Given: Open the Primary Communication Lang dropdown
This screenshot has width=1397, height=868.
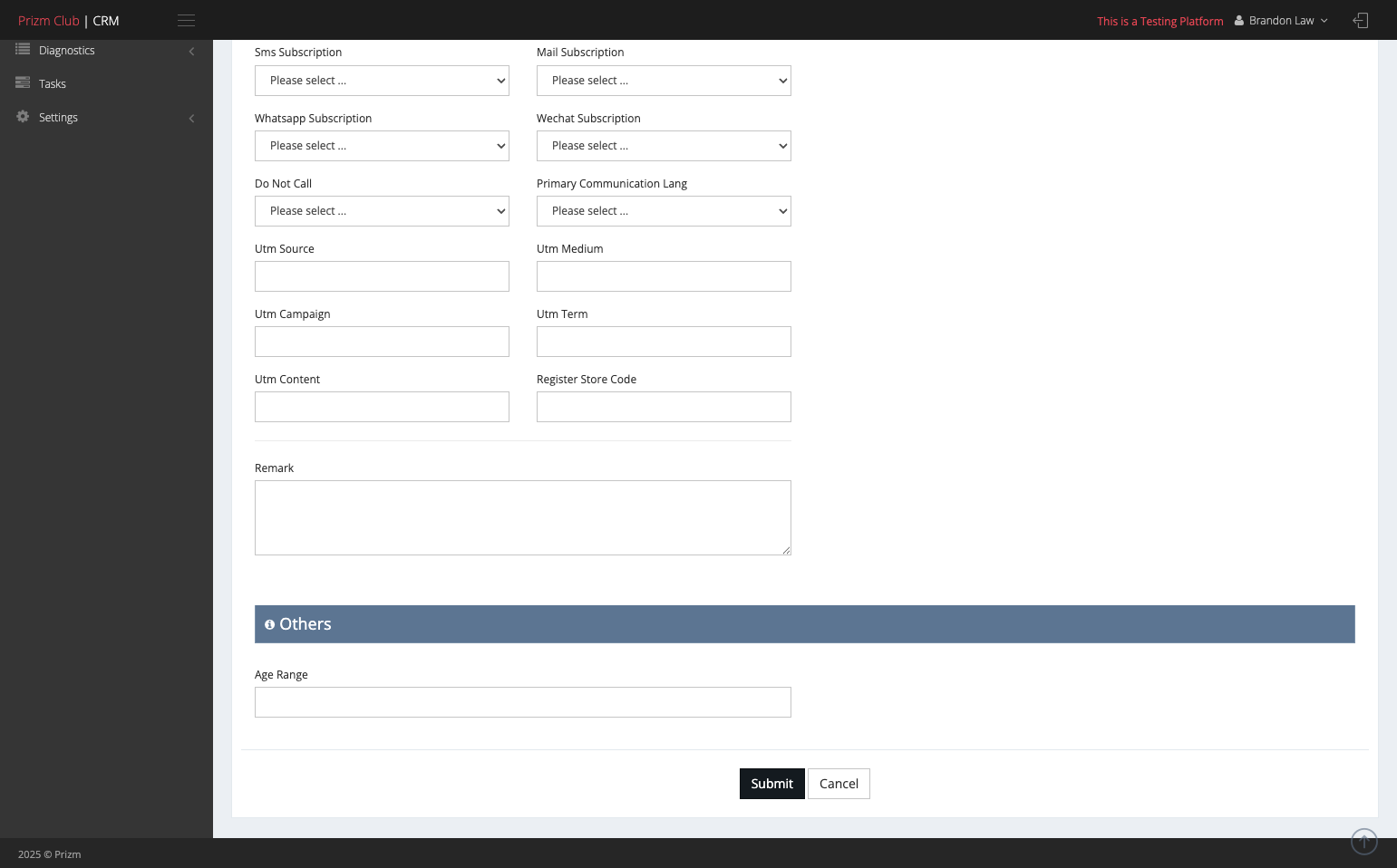Looking at the screenshot, I should 664,211.
